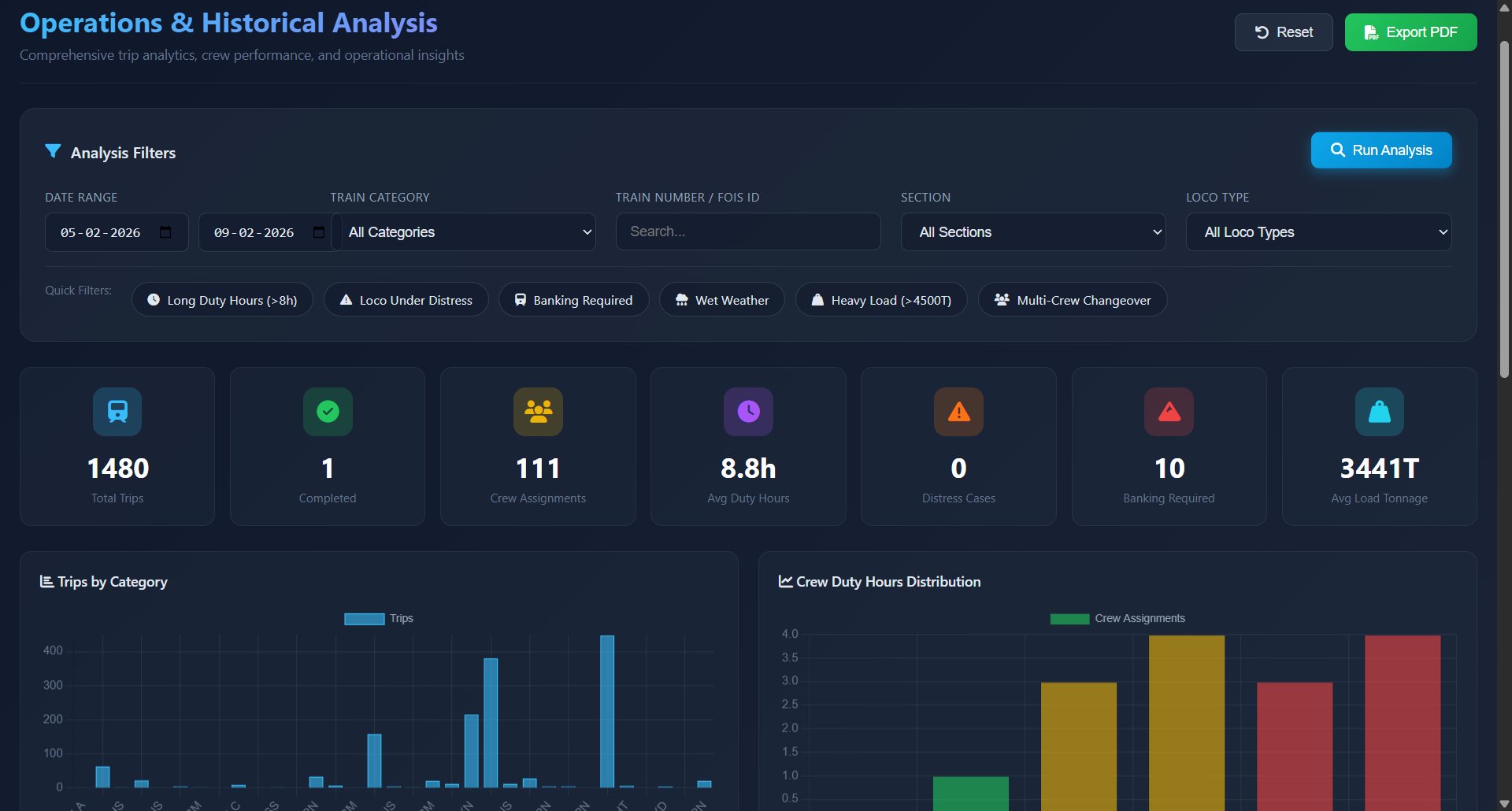Viewport: 1512px width, 811px height.
Task: Click the blue tonnage icon on Avg Load card
Action: point(1379,411)
